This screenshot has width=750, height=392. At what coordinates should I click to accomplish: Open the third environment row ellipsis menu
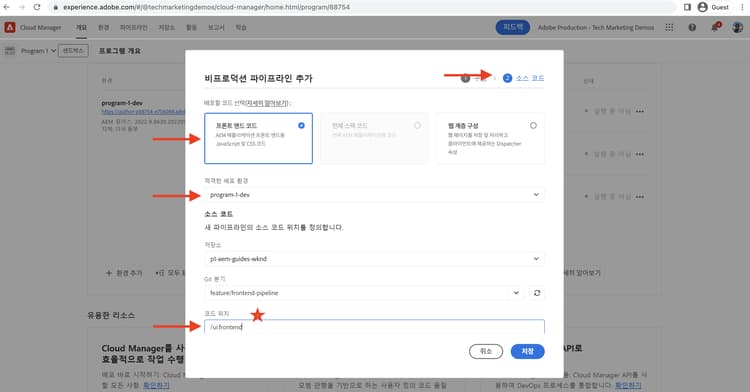click(x=640, y=196)
